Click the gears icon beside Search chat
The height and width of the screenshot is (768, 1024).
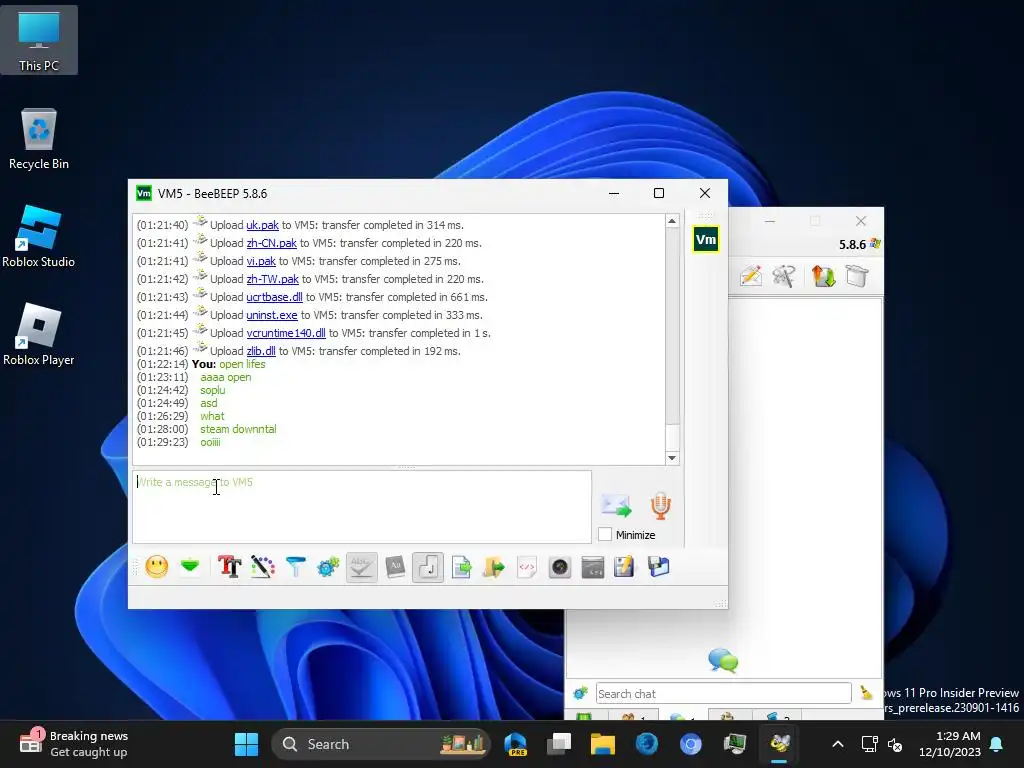click(580, 693)
